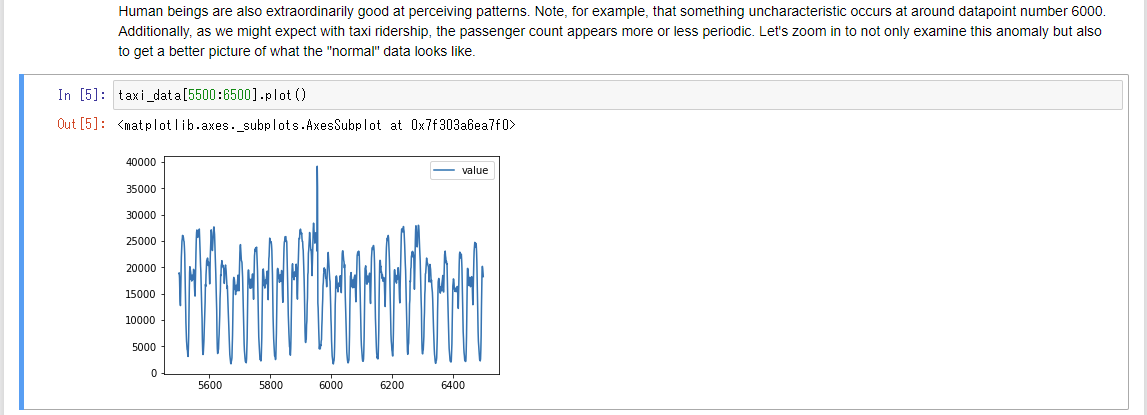Viewport: 1147px width, 415px height.
Task: Click the 5600 x-axis tick label
Action: (209, 385)
